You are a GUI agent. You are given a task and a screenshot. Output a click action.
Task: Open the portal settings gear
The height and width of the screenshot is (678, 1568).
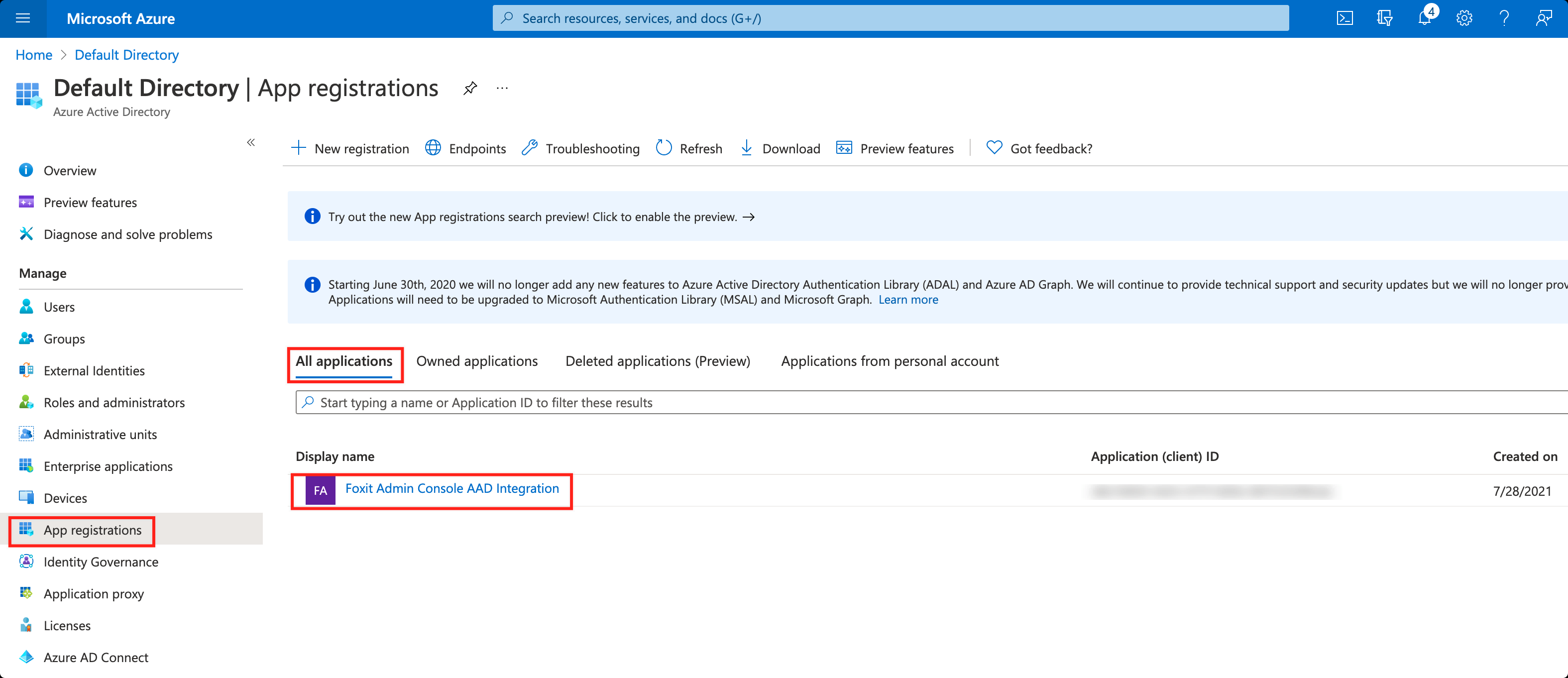(x=1464, y=17)
